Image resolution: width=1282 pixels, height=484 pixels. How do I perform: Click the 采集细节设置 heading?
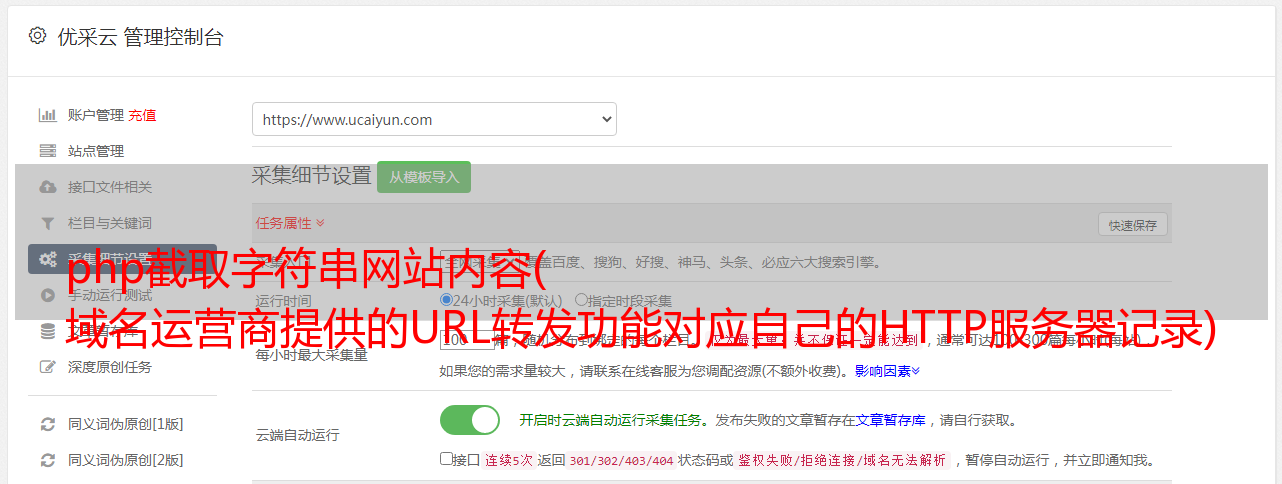pos(311,176)
